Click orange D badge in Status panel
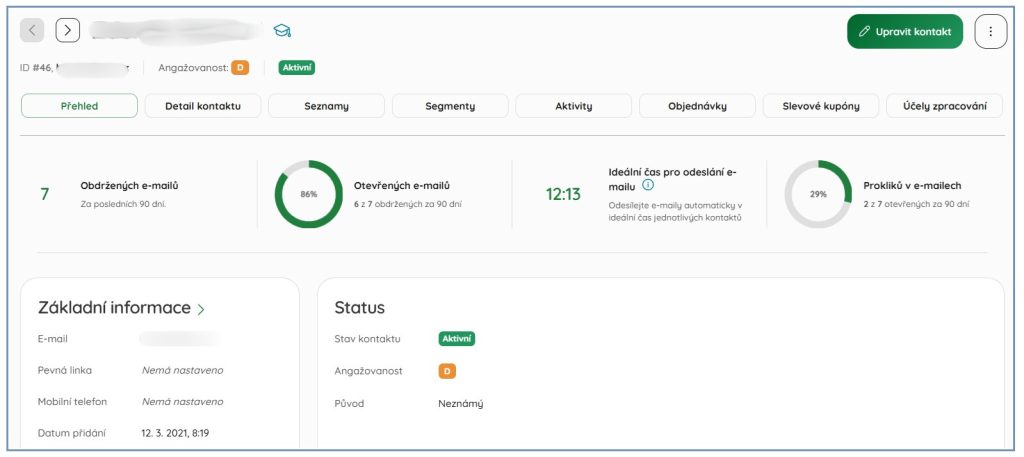Screen dimensions: 1024x457 pos(446,371)
